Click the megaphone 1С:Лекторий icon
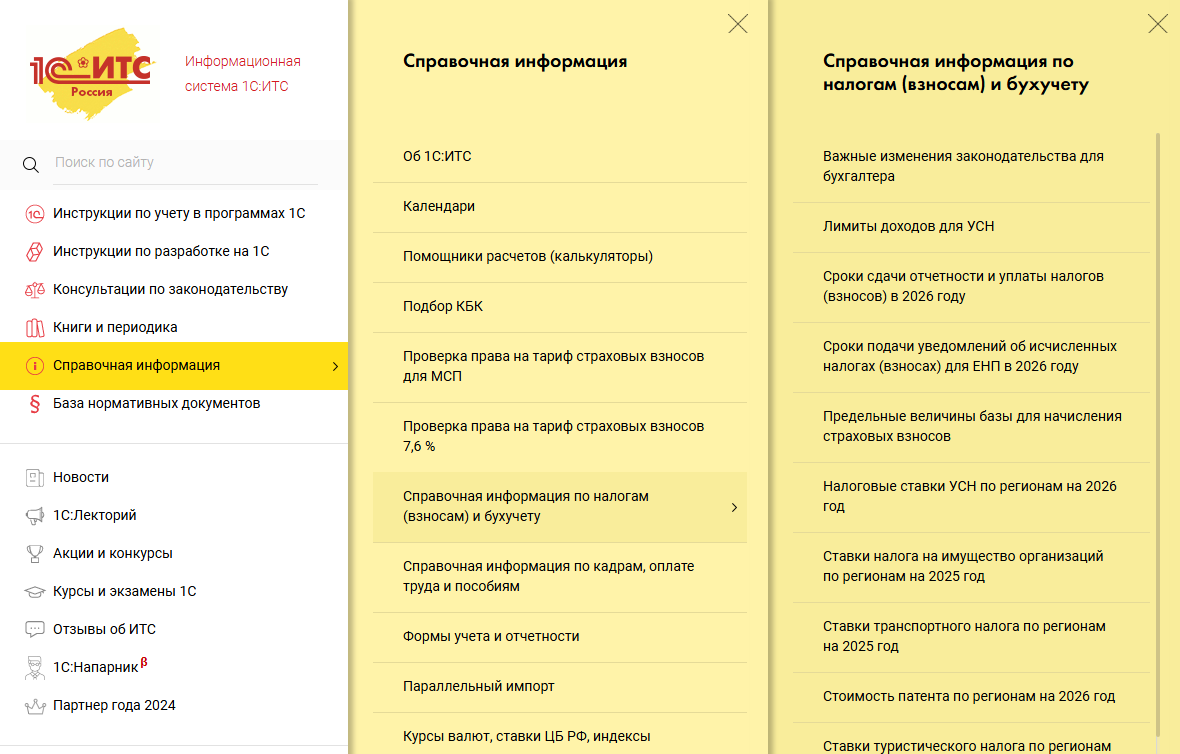Image resolution: width=1180 pixels, height=754 pixels. click(35, 515)
